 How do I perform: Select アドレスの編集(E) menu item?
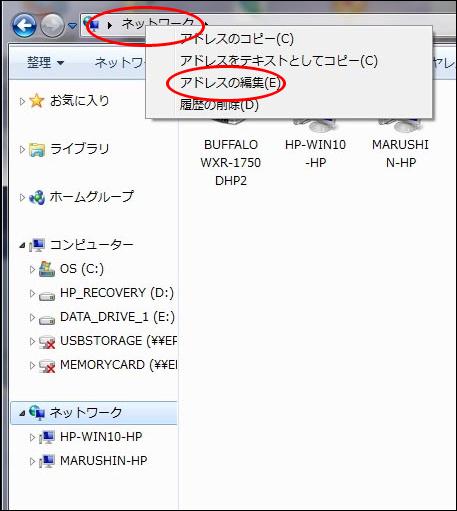(x=231, y=83)
